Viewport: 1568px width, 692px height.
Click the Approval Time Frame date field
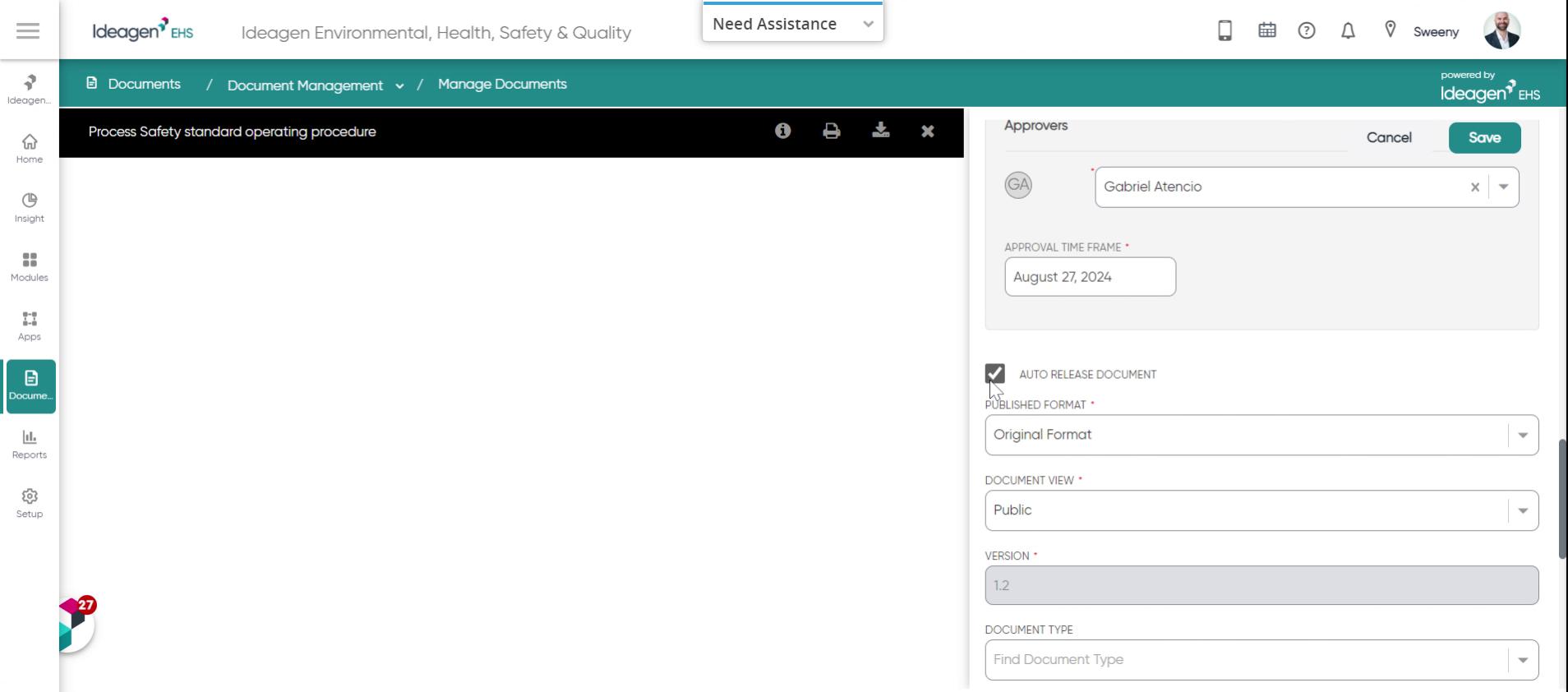click(x=1090, y=277)
